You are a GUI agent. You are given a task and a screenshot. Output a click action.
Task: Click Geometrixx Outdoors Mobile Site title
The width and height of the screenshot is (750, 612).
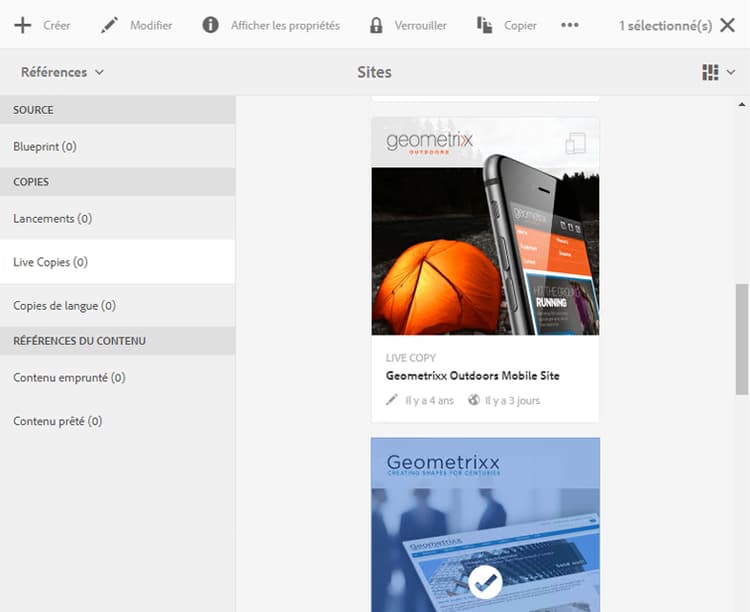pos(473,376)
